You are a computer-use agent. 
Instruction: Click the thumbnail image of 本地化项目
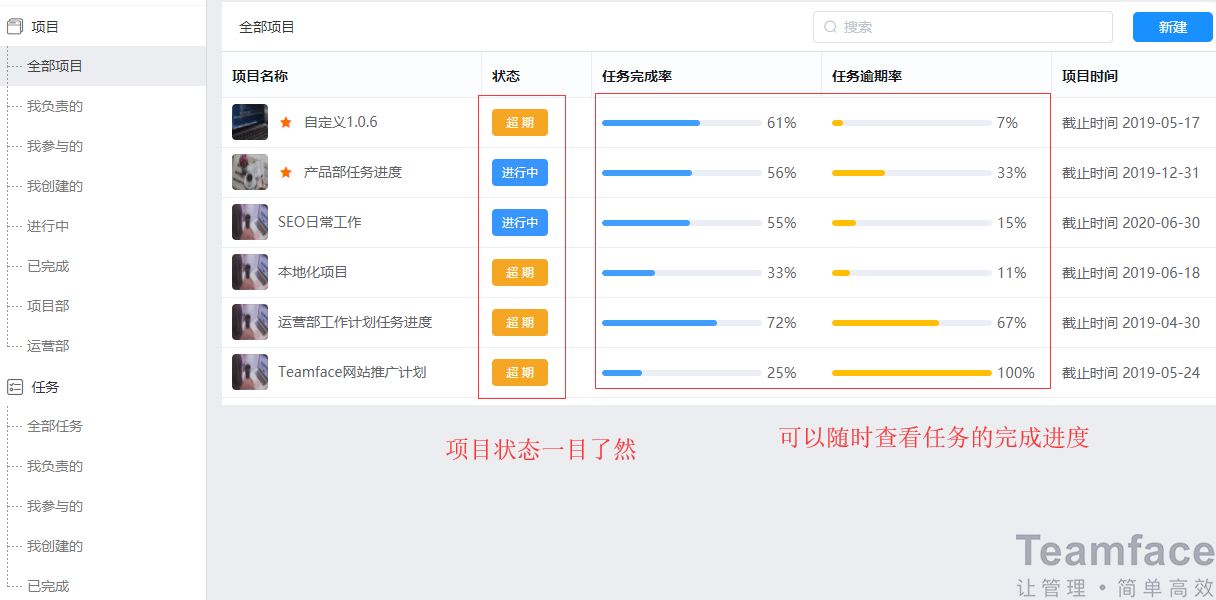pos(250,272)
